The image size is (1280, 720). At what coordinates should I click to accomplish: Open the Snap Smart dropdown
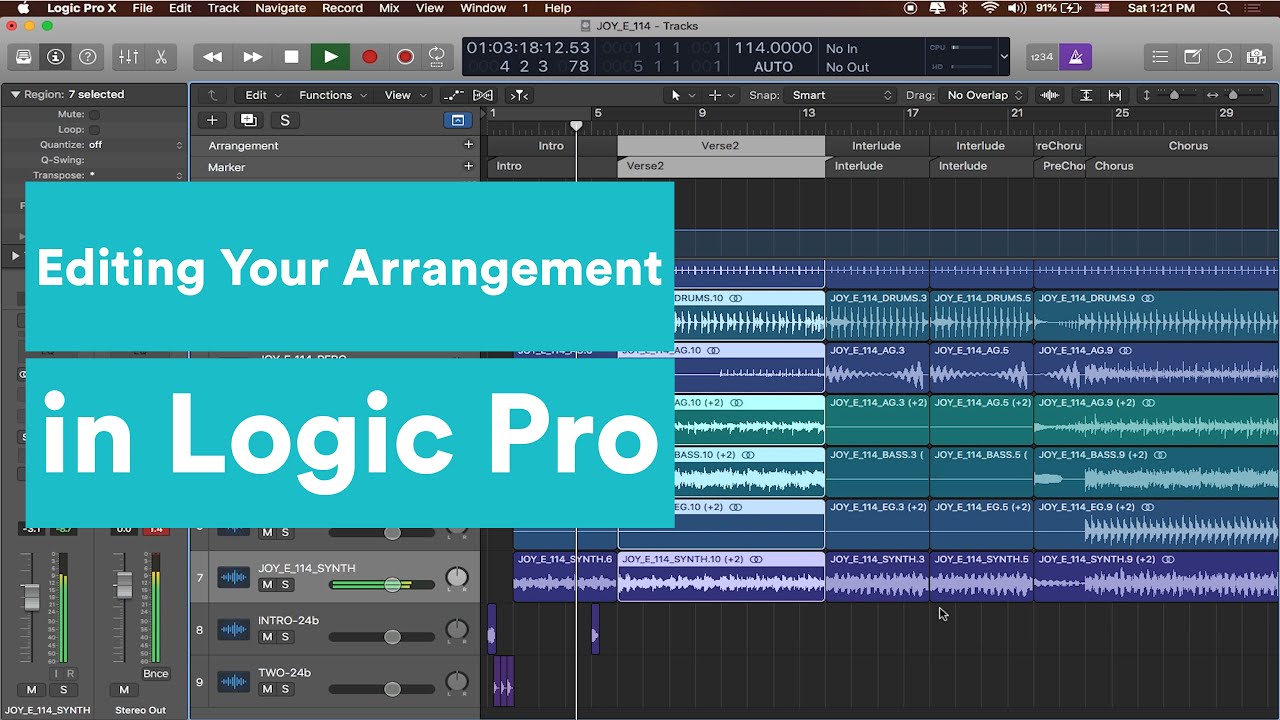pos(842,95)
